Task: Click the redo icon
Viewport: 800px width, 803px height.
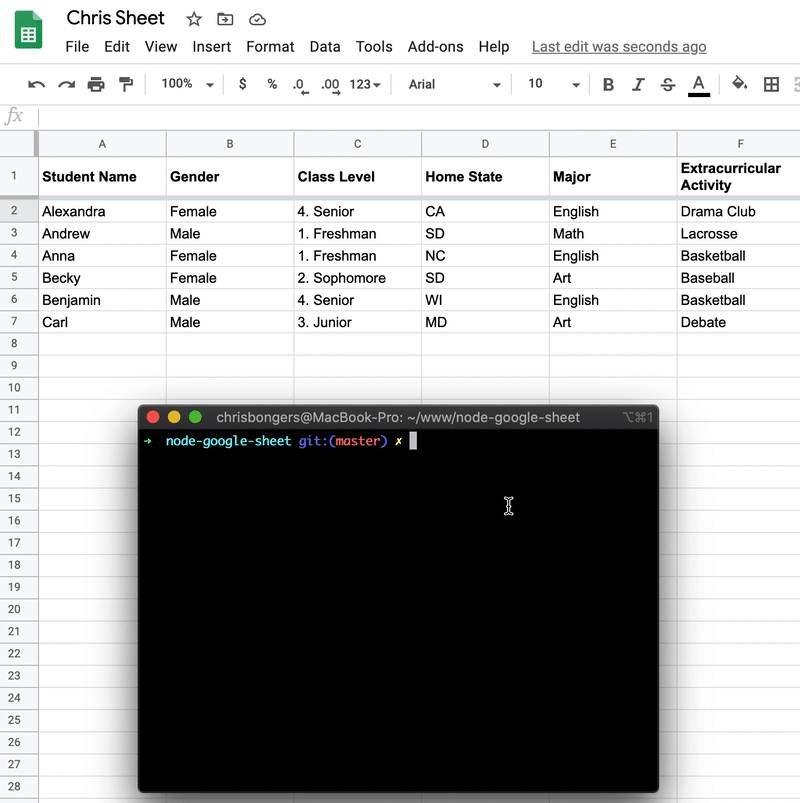Action: 66,84
